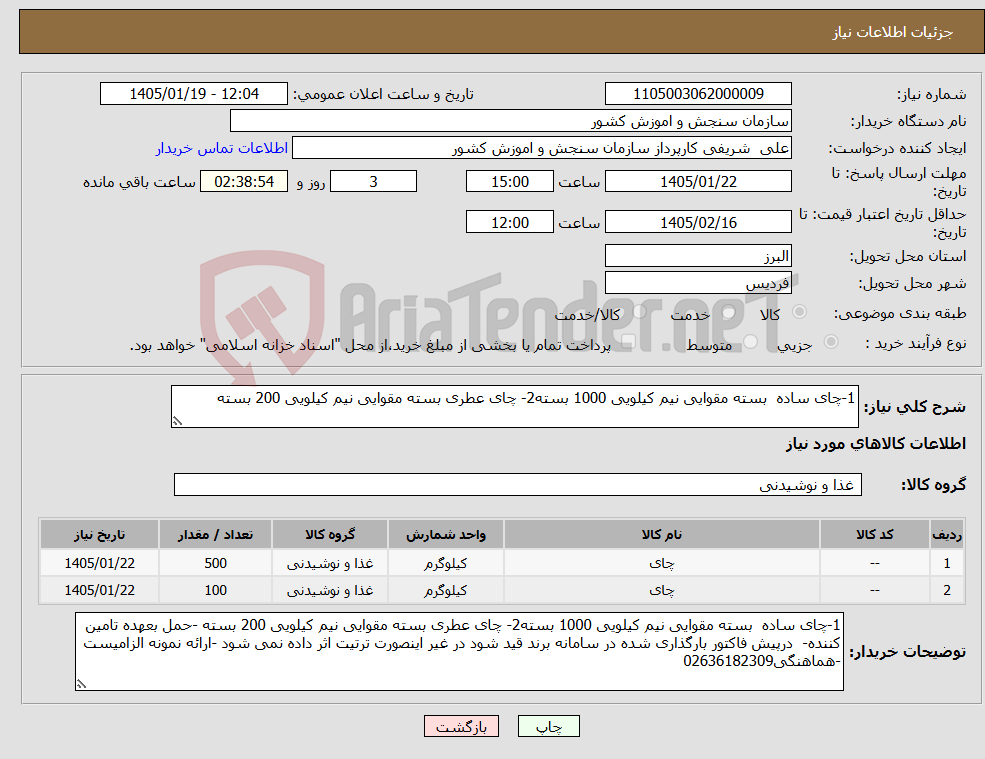Click the تاریخ نیاز column header
The width and height of the screenshot is (985, 759).
point(99,534)
